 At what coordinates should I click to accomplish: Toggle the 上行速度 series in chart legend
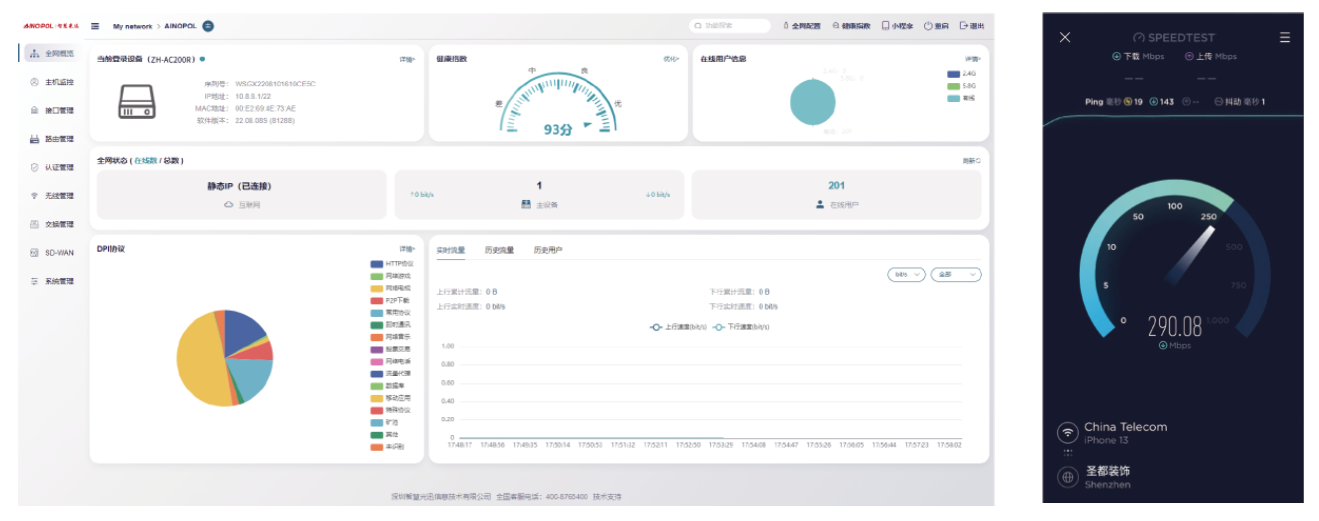click(657, 327)
